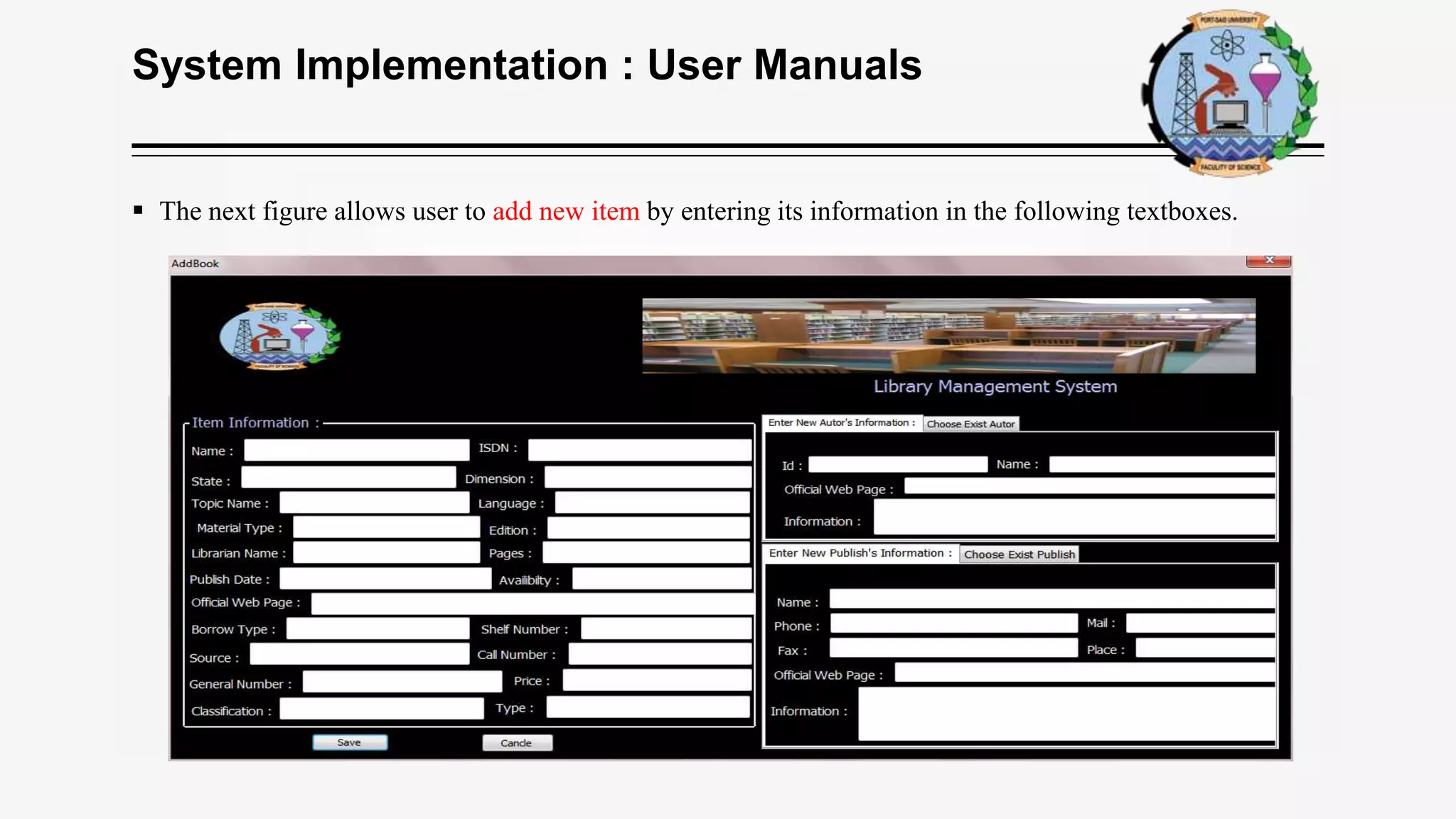Focus the publisher Fax field
This screenshot has height=819, width=1456.
coord(953,648)
